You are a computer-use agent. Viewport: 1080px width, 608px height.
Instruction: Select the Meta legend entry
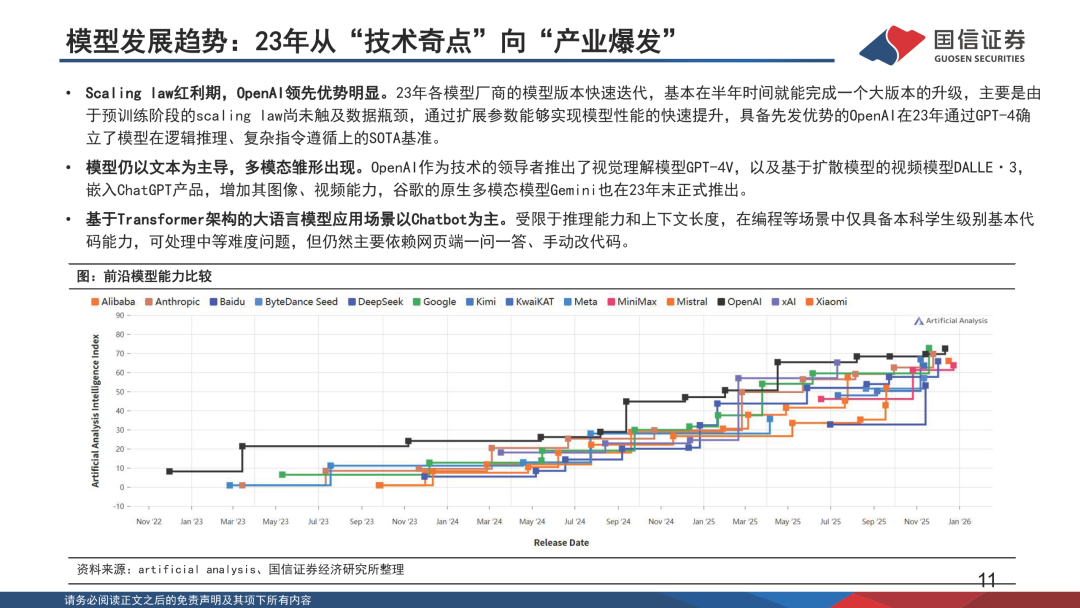coord(581,302)
